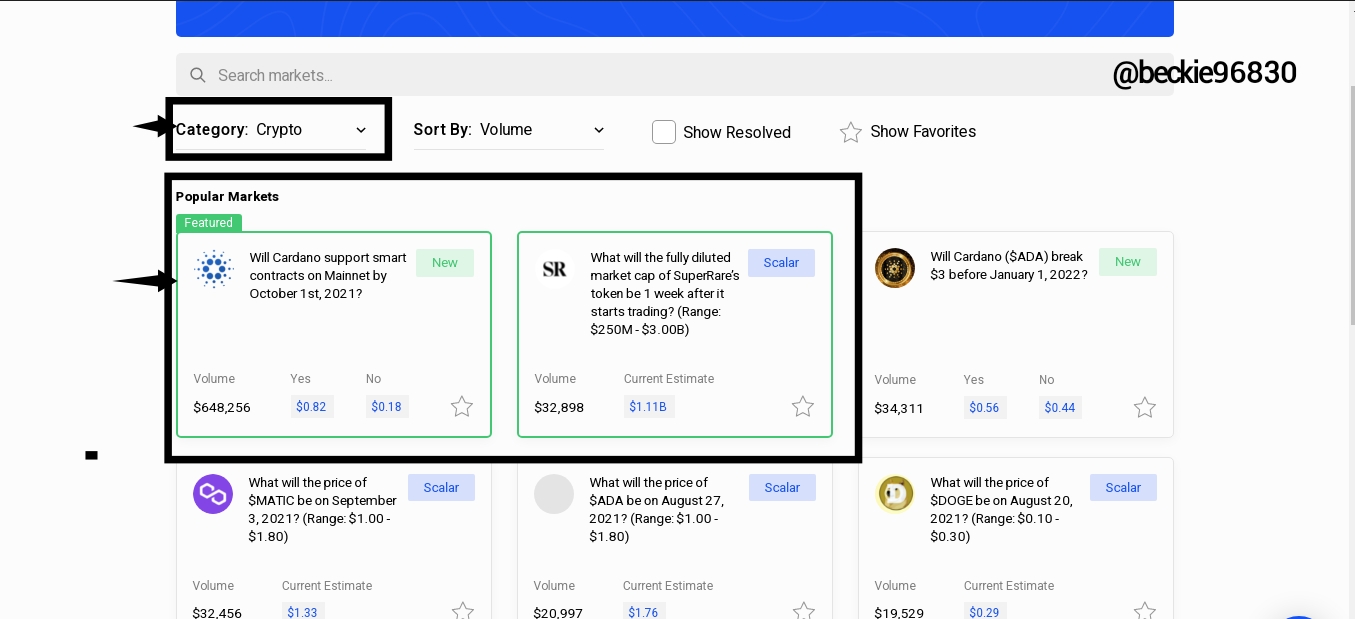The width and height of the screenshot is (1355, 619).
Task: Click the $1.33 current estimate
Action: [x=303, y=612]
